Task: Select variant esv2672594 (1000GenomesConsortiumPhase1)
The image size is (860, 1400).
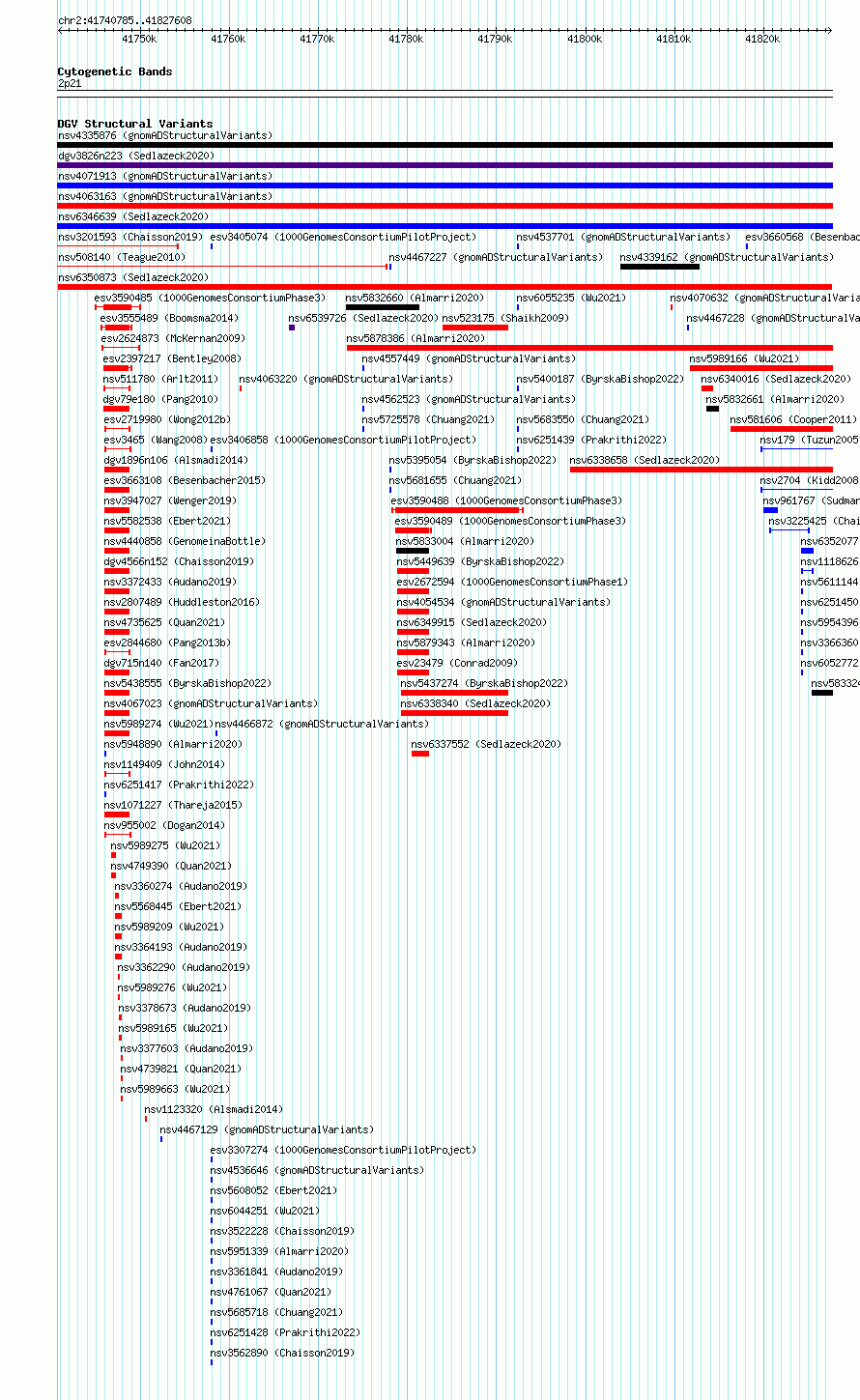Action: (x=512, y=582)
